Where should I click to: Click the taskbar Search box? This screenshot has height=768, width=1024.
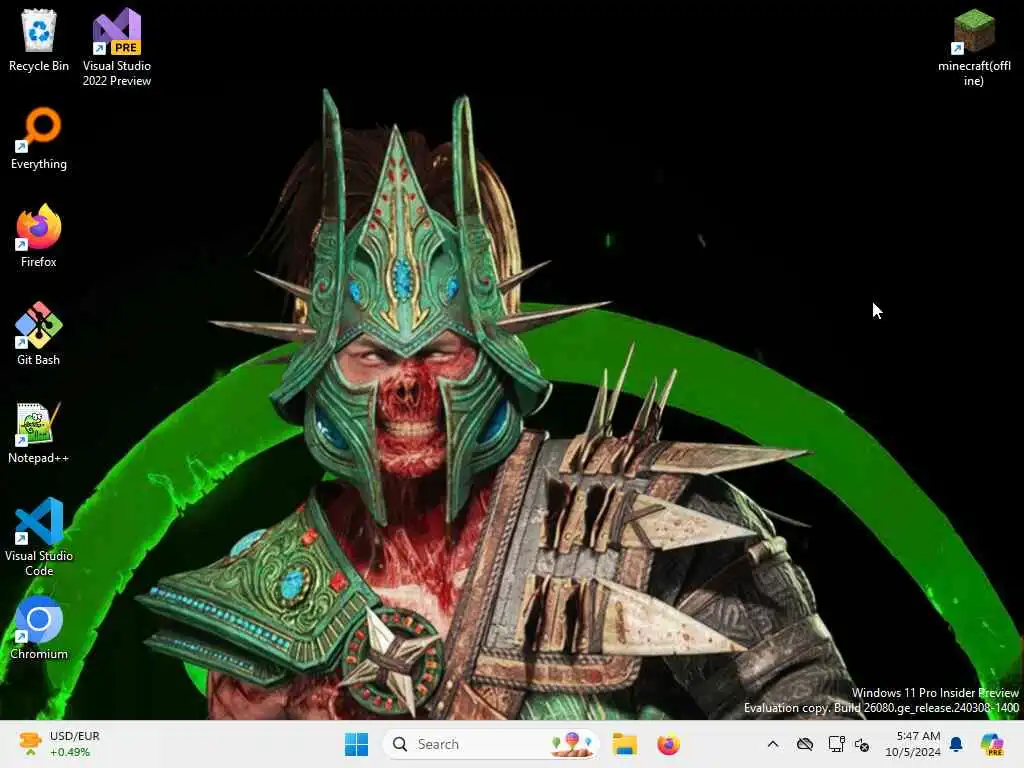tap(491, 744)
